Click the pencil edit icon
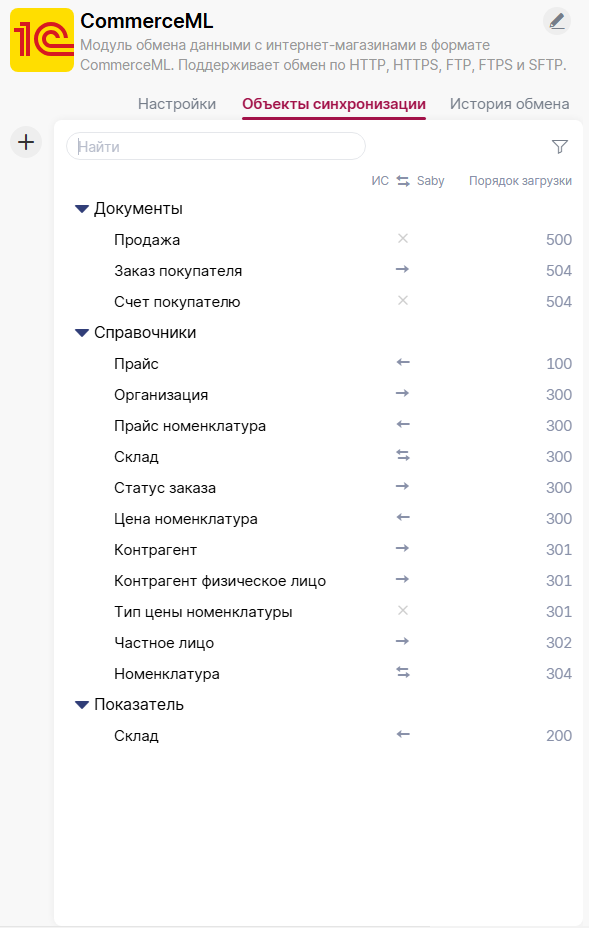Image resolution: width=589 pixels, height=928 pixels. (x=556, y=21)
